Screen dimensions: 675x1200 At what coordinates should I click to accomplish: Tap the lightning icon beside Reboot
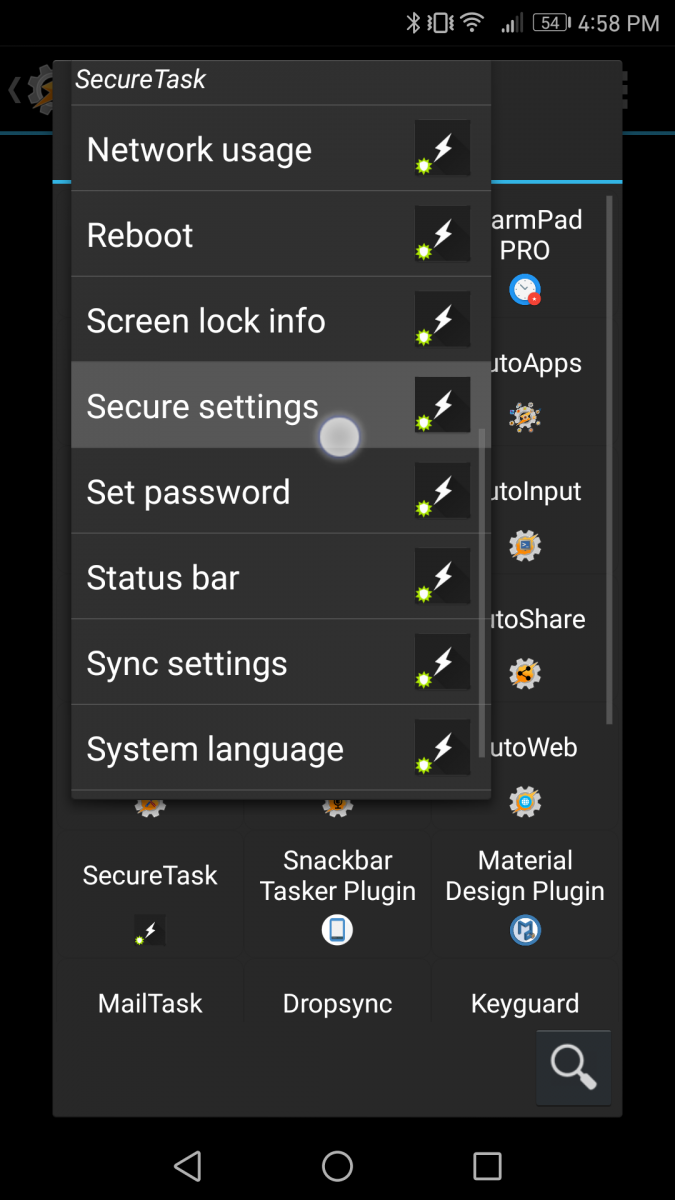coord(442,233)
